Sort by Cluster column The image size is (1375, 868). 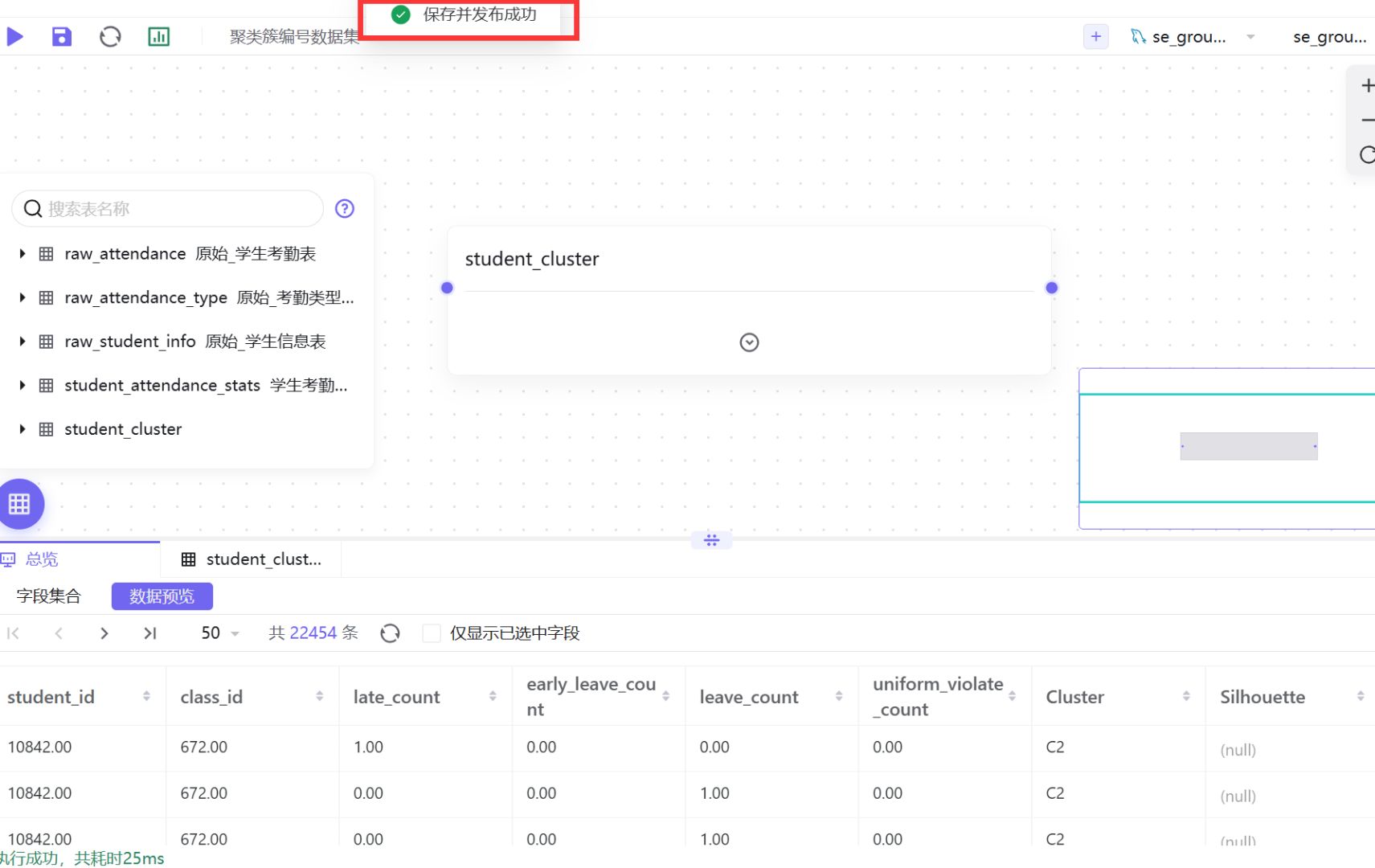pyautogui.click(x=1186, y=696)
